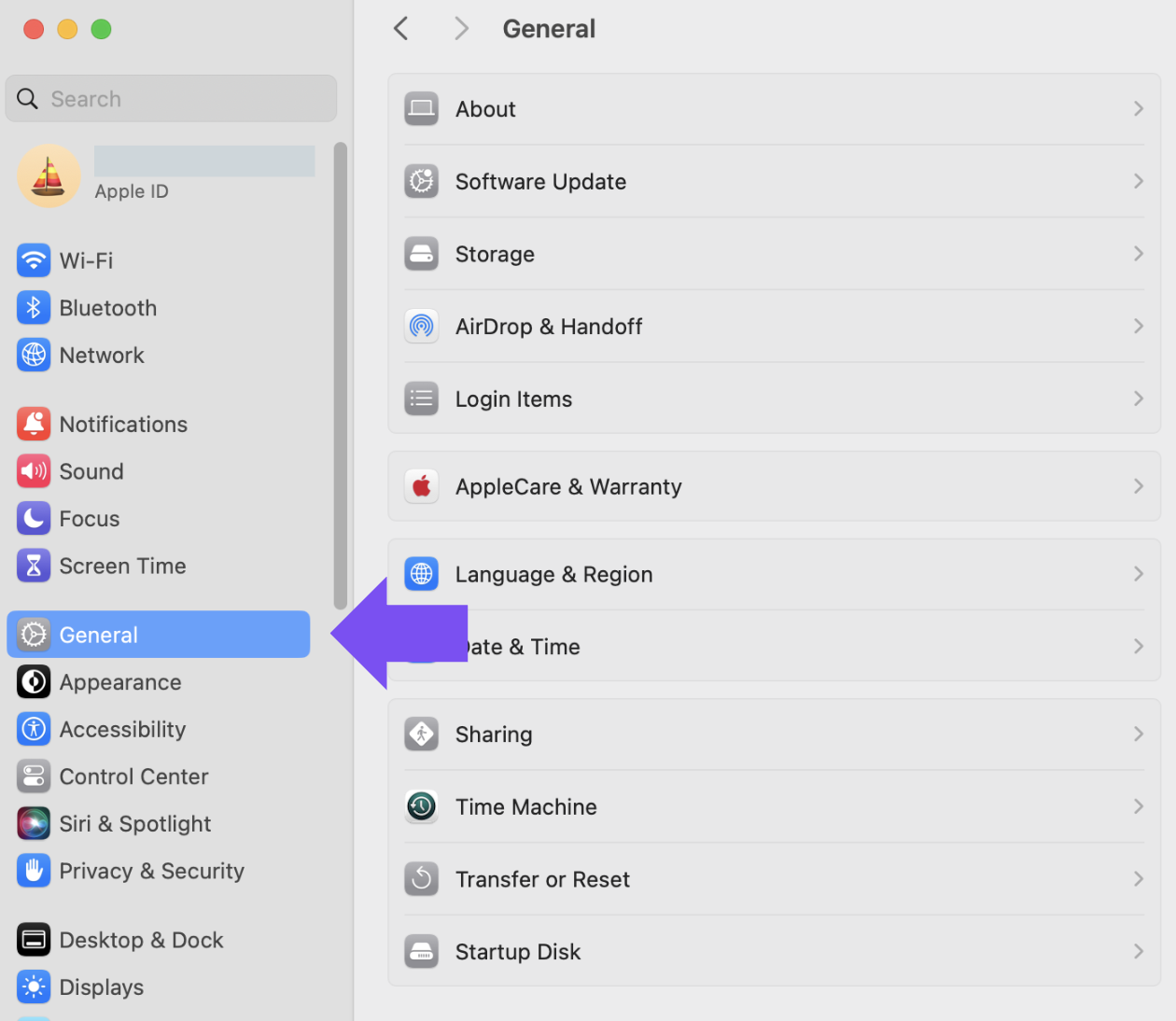Click the Desktop & Dock icon

(x=34, y=940)
